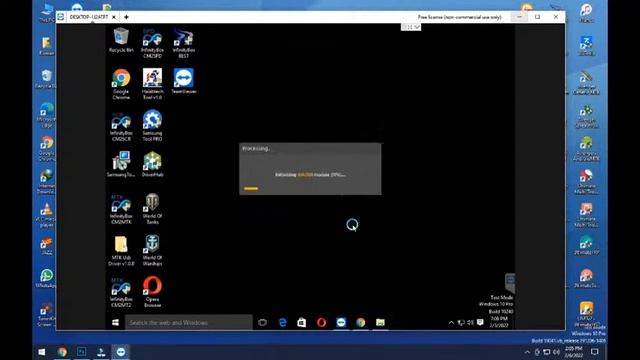
Task: Click the remote taskbar Task View icon
Action: point(262,322)
